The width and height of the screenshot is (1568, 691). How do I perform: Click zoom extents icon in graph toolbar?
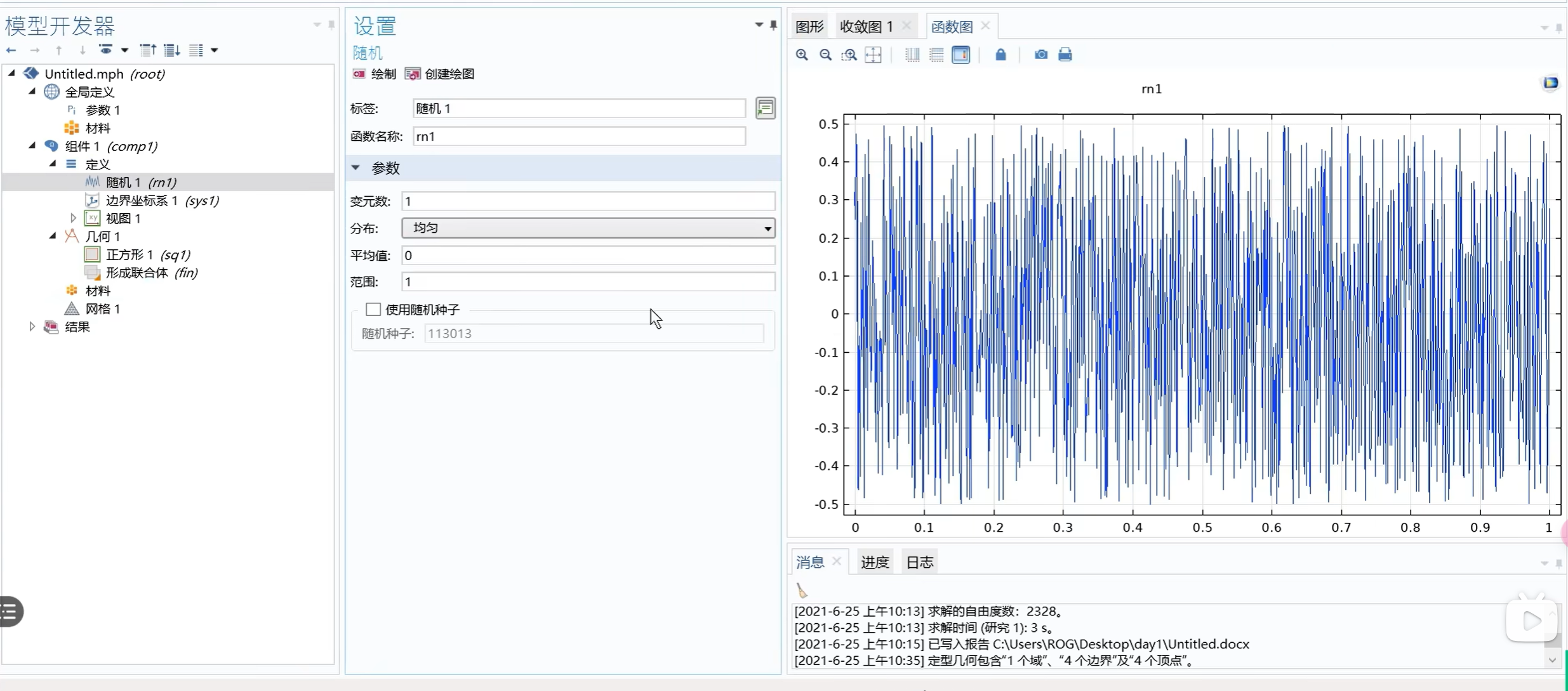pos(874,55)
